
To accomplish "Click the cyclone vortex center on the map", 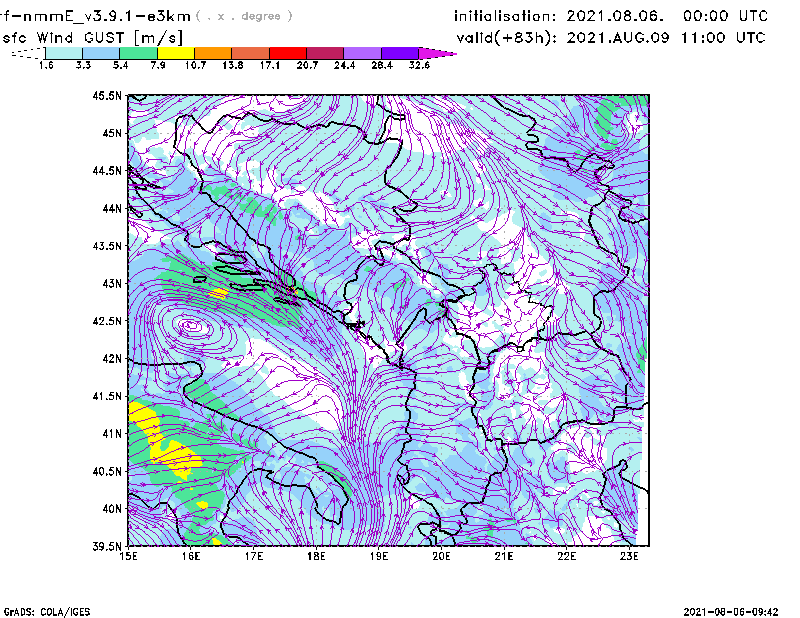I will [190, 325].
